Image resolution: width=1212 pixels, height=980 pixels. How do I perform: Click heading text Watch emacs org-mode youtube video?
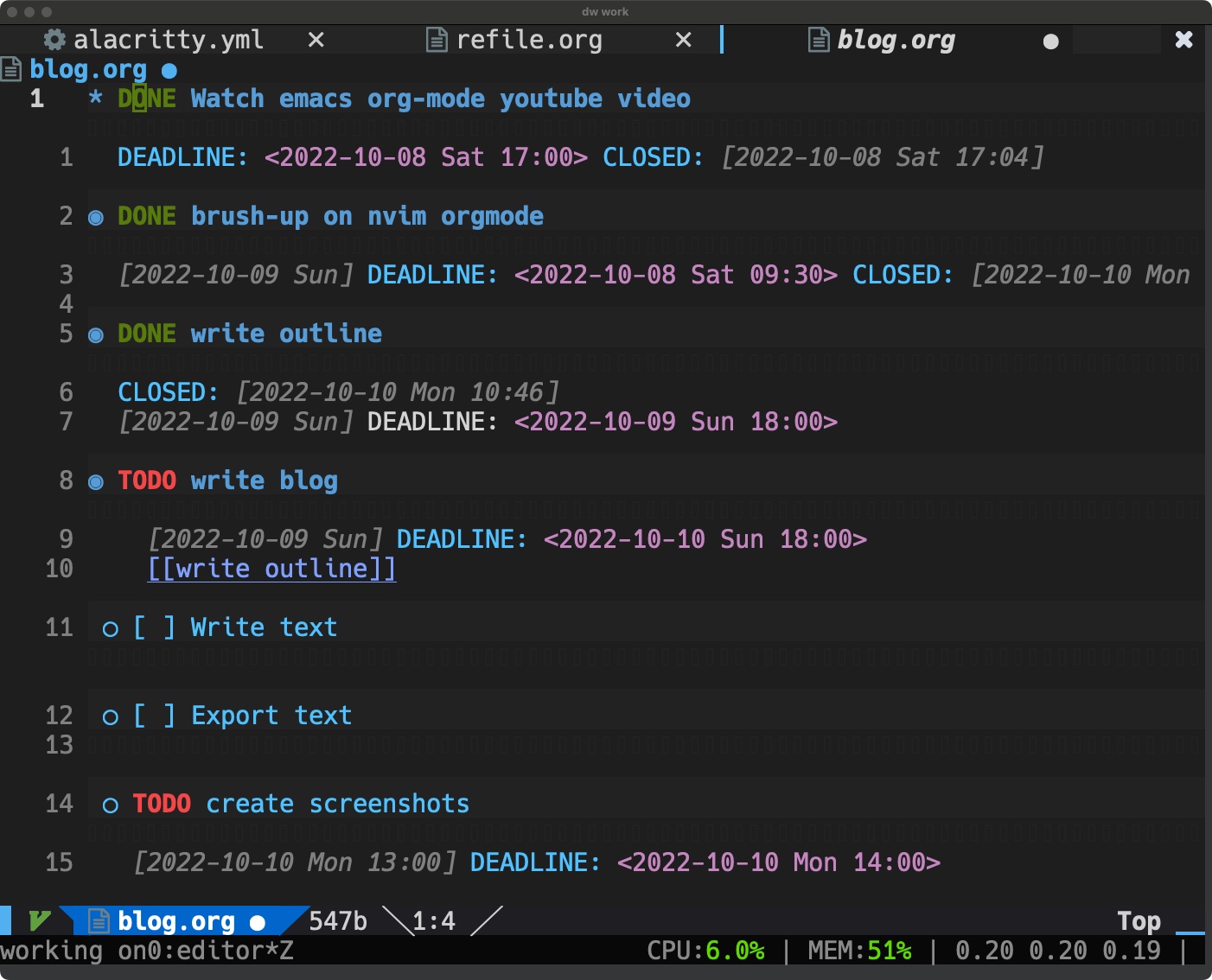click(441, 99)
